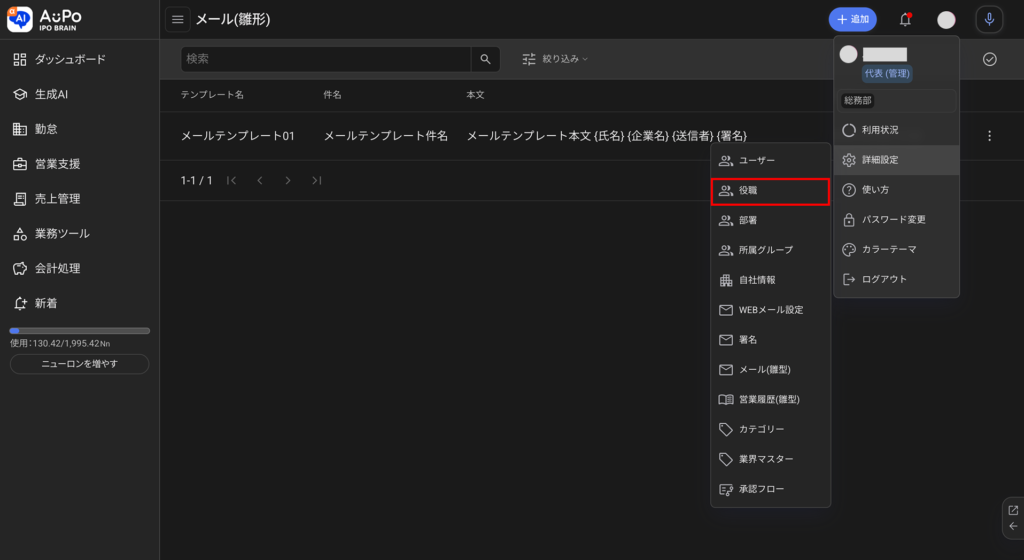The width and height of the screenshot is (1024, 560).
Task: Click the user avatar icon in header
Action: point(946,20)
